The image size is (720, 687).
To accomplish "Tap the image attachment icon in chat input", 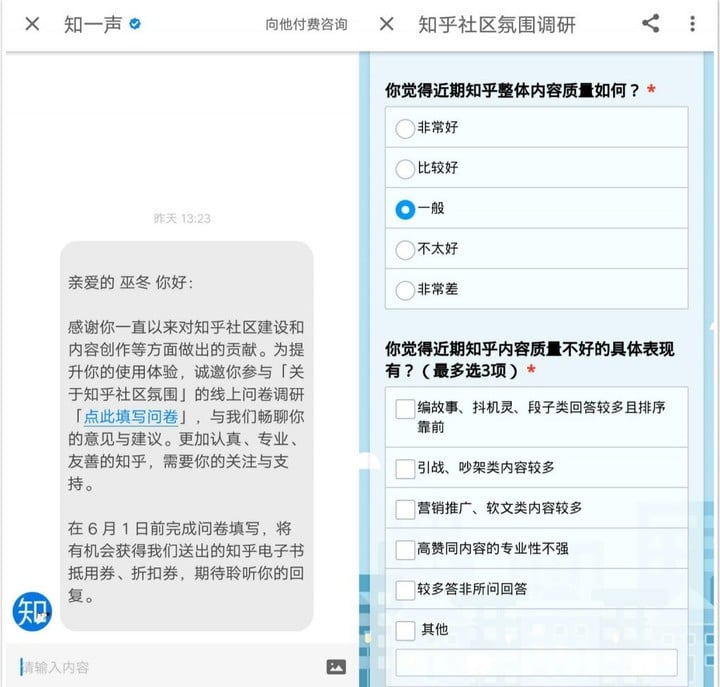I will point(336,667).
